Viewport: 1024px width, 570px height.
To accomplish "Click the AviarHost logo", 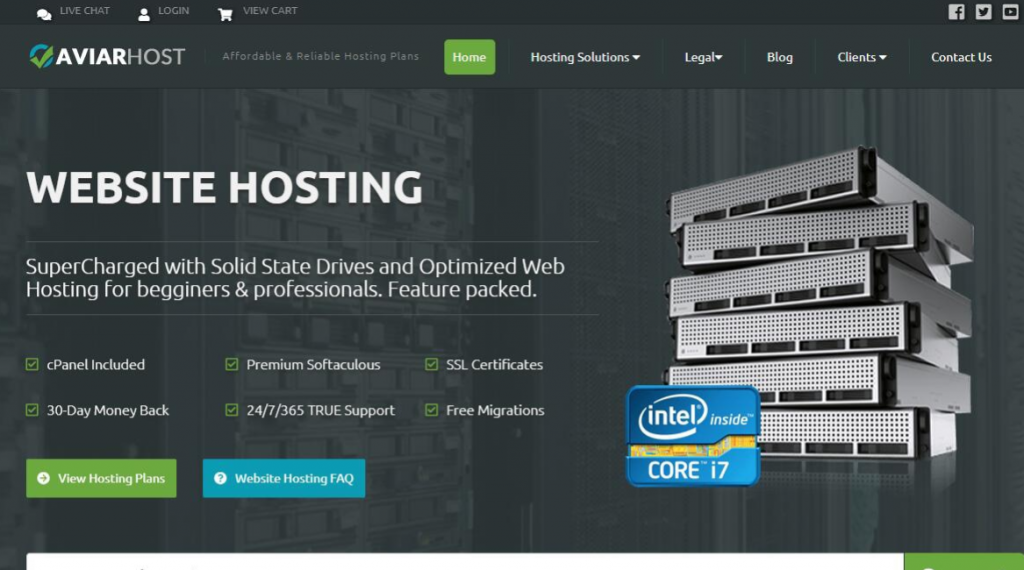I will coord(107,57).
